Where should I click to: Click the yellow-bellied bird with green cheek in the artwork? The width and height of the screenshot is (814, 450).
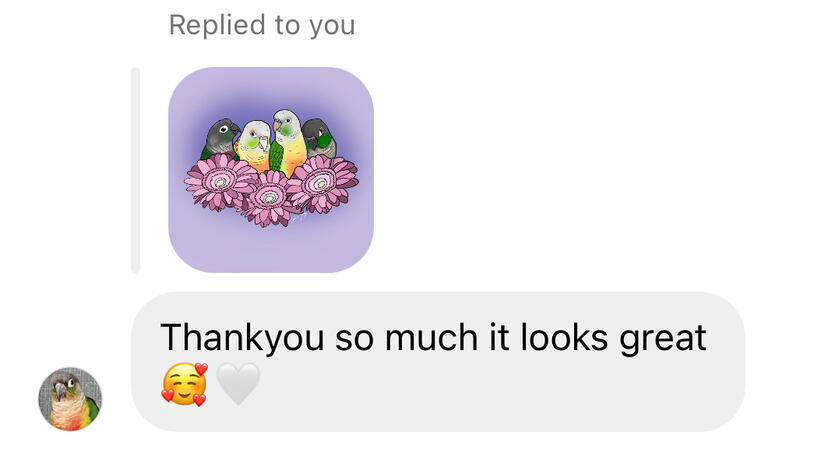coord(287,141)
